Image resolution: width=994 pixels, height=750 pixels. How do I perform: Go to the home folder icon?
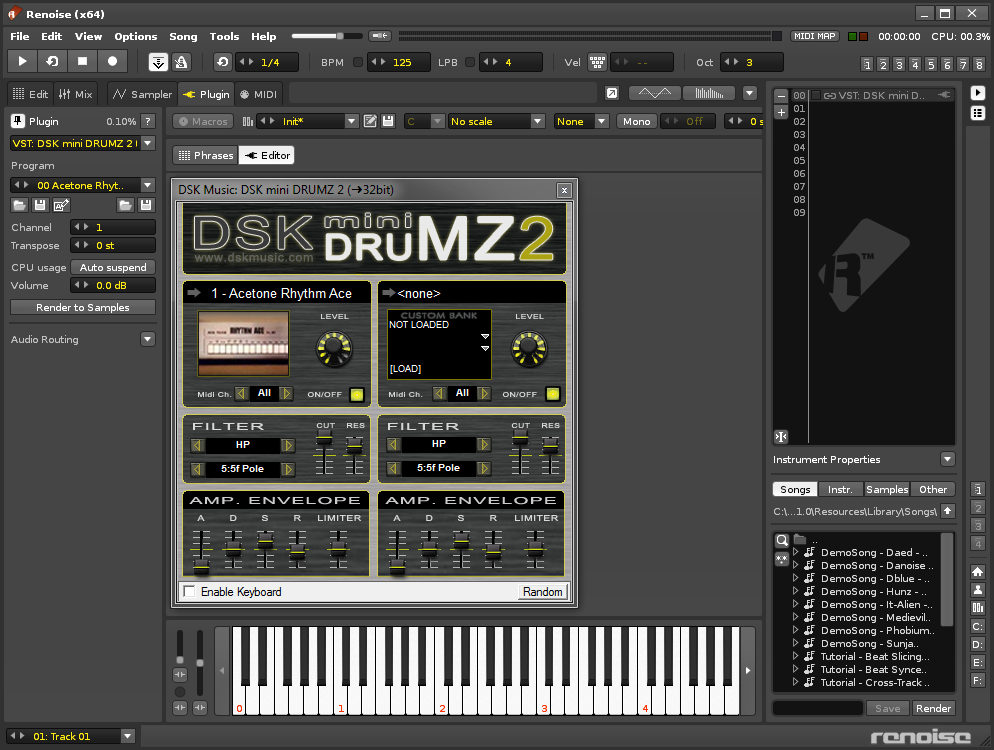978,572
